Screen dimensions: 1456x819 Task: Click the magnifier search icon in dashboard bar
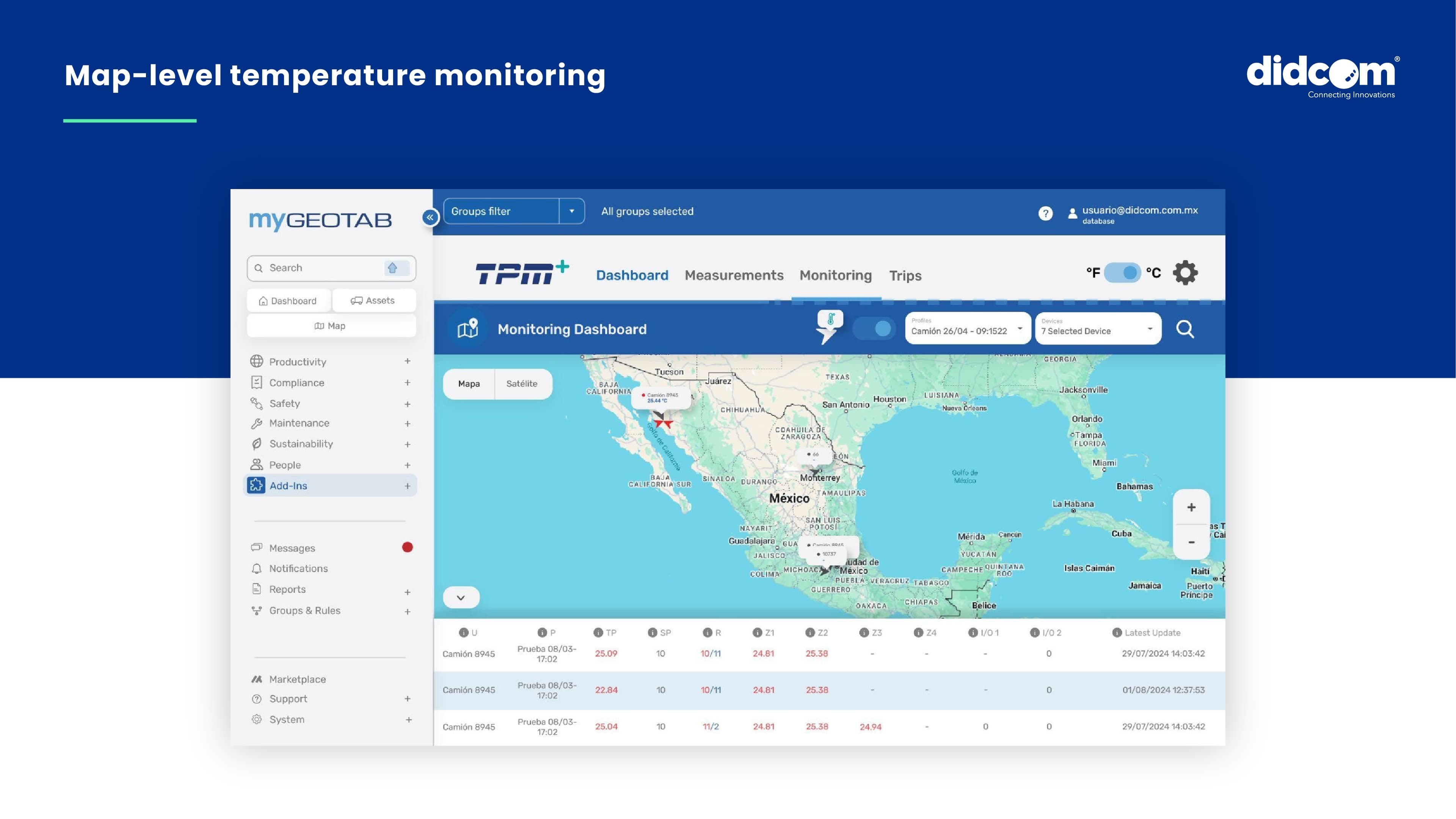click(1185, 329)
